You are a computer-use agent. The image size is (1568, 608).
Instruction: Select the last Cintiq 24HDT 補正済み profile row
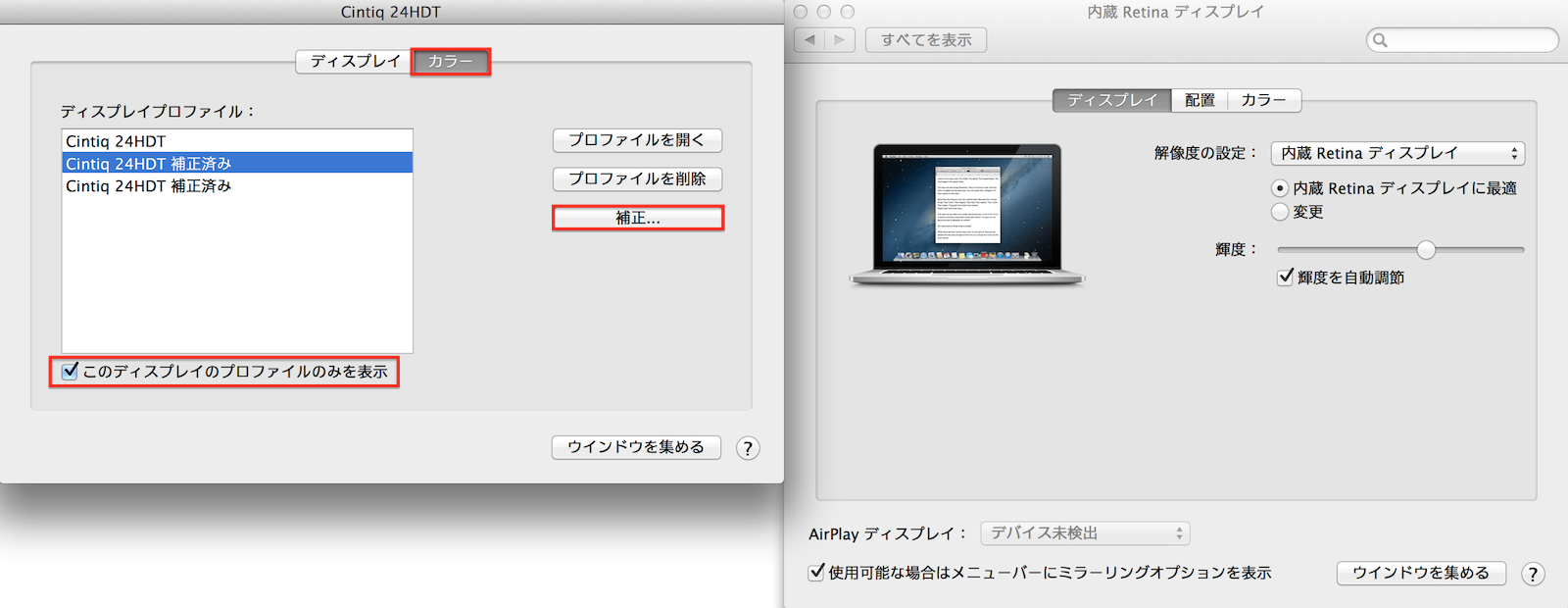pyautogui.click(x=237, y=186)
